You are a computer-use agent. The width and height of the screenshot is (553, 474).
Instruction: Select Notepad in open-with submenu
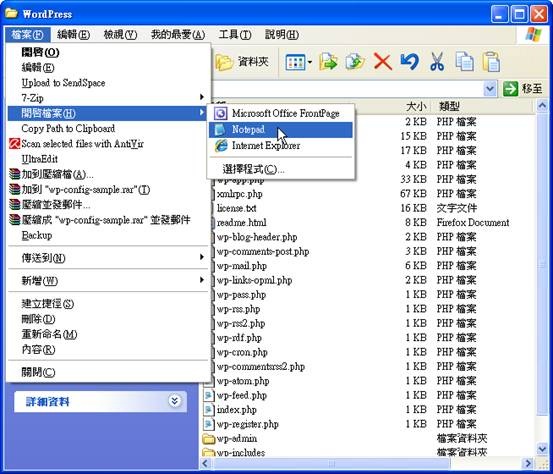[x=281, y=129]
